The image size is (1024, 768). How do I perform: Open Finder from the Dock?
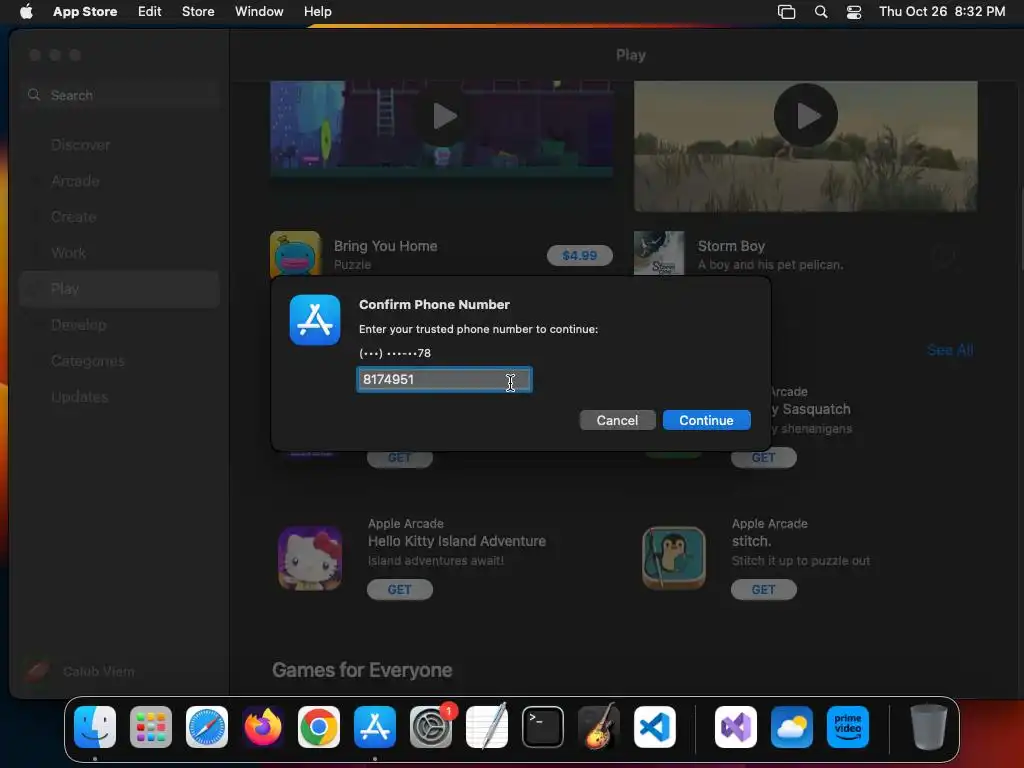tap(95, 727)
